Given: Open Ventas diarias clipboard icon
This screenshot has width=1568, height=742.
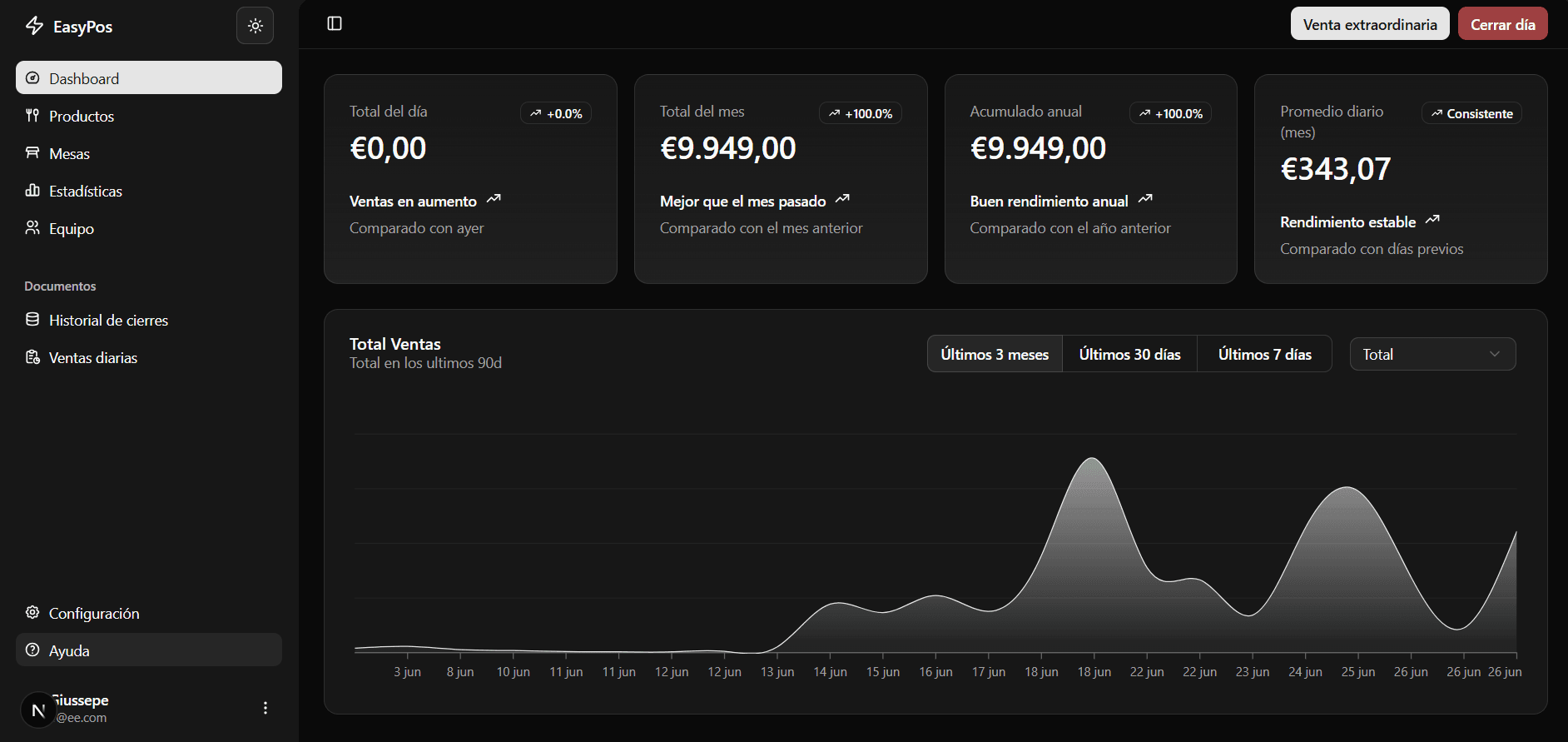Looking at the screenshot, I should pyautogui.click(x=32, y=357).
